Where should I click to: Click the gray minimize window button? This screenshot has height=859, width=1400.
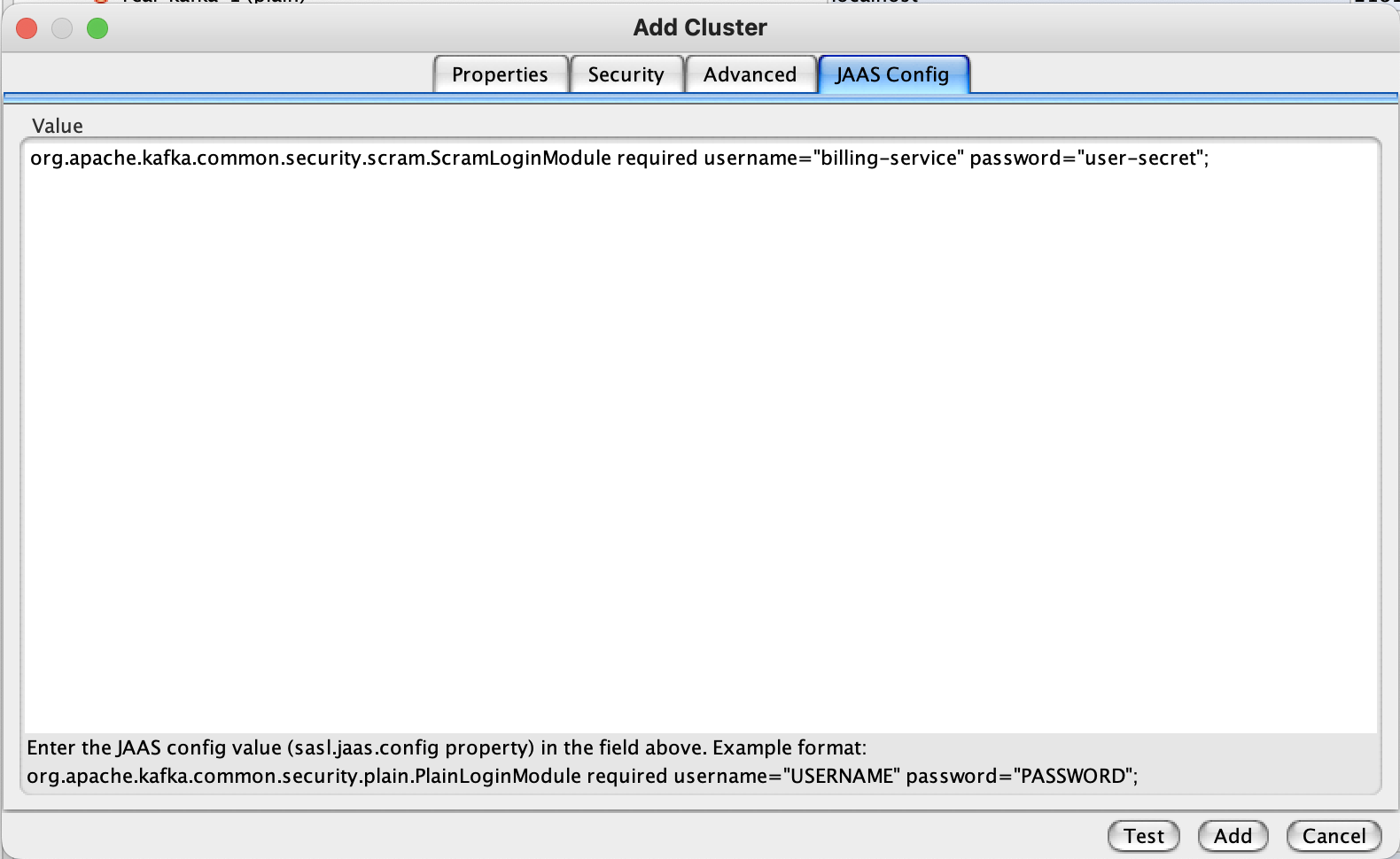[62, 28]
